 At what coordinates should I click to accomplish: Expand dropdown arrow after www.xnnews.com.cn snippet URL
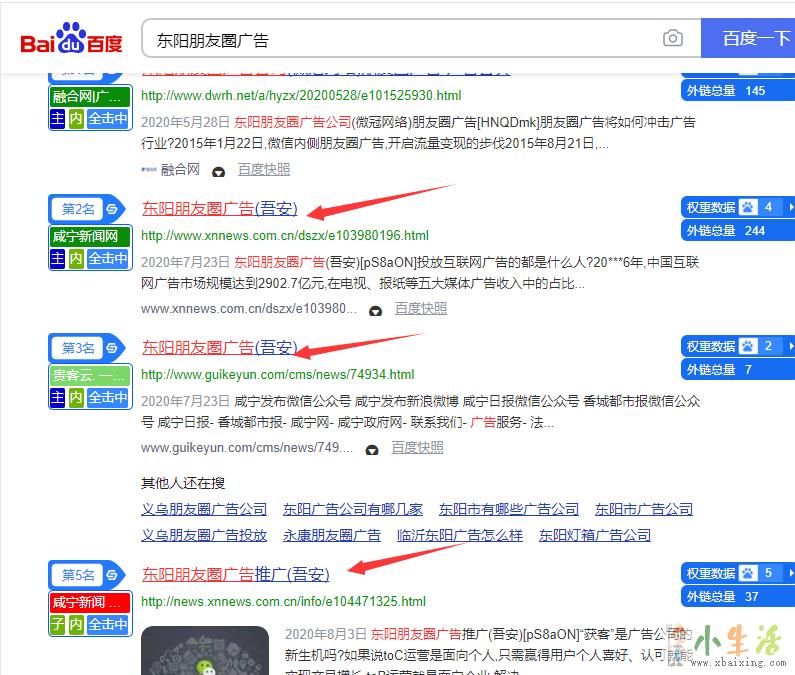(375, 310)
